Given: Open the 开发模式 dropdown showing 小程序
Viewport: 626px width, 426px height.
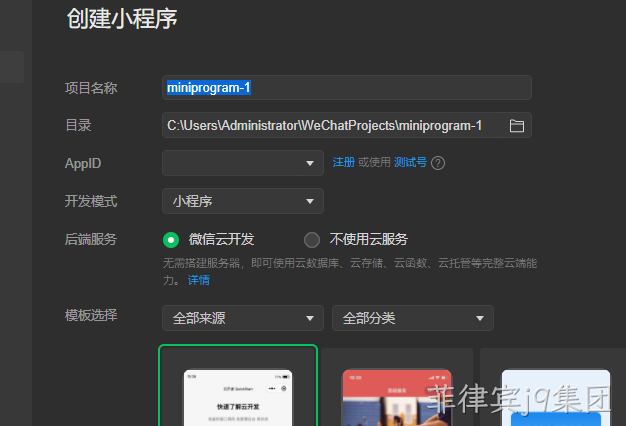Looking at the screenshot, I should 243,201.
